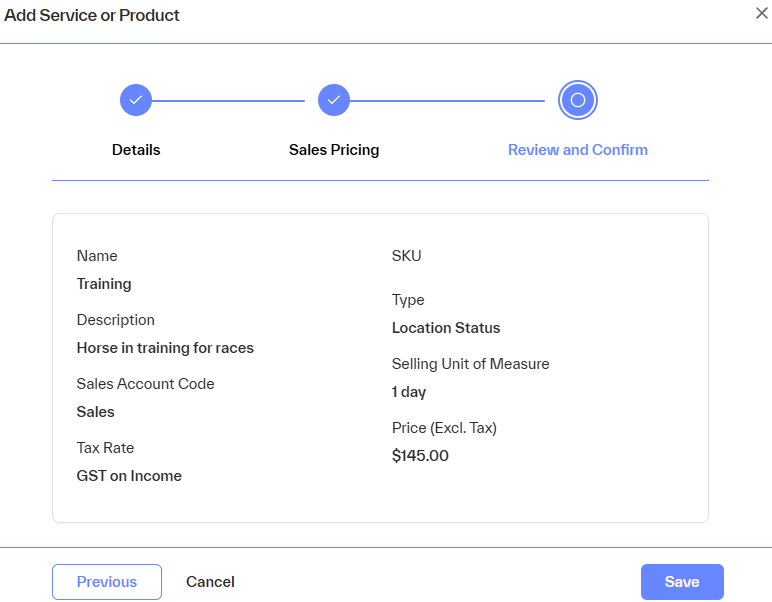Click the type value Location Status
The width and height of the screenshot is (772, 602).
(x=446, y=328)
